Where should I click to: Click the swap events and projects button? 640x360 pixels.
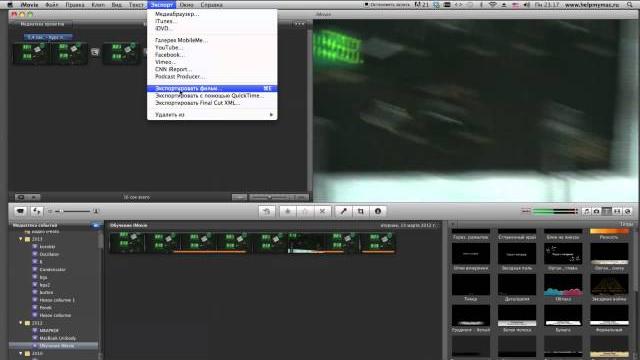click(37, 211)
